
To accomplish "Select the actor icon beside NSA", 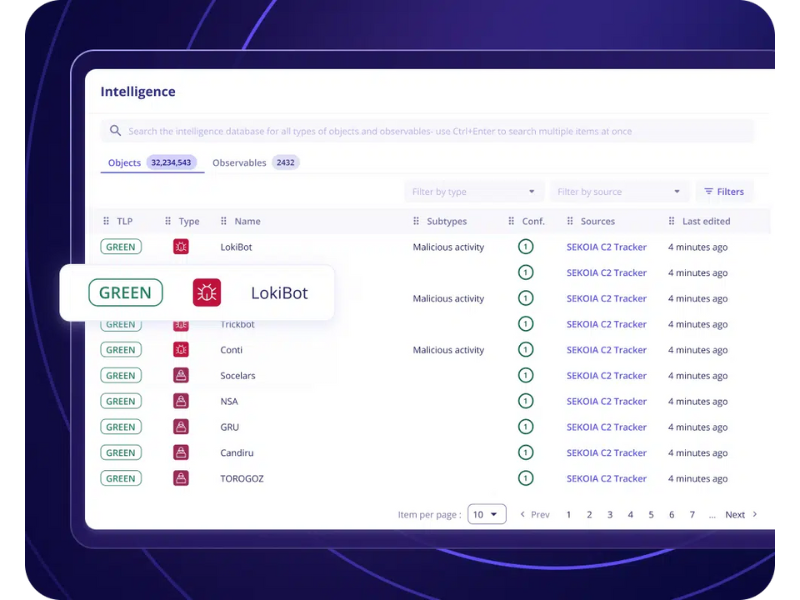I will click(182, 400).
